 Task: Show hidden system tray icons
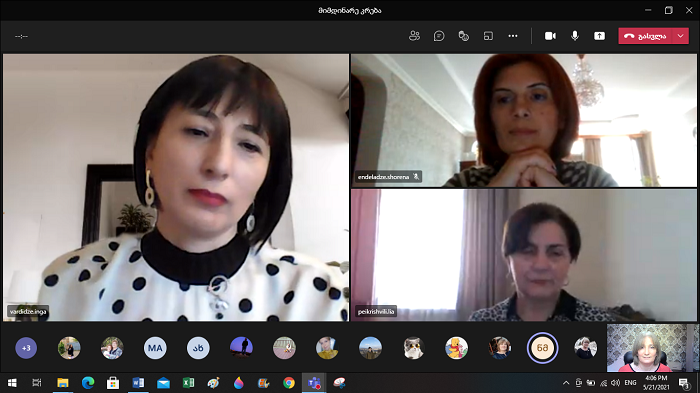566,383
